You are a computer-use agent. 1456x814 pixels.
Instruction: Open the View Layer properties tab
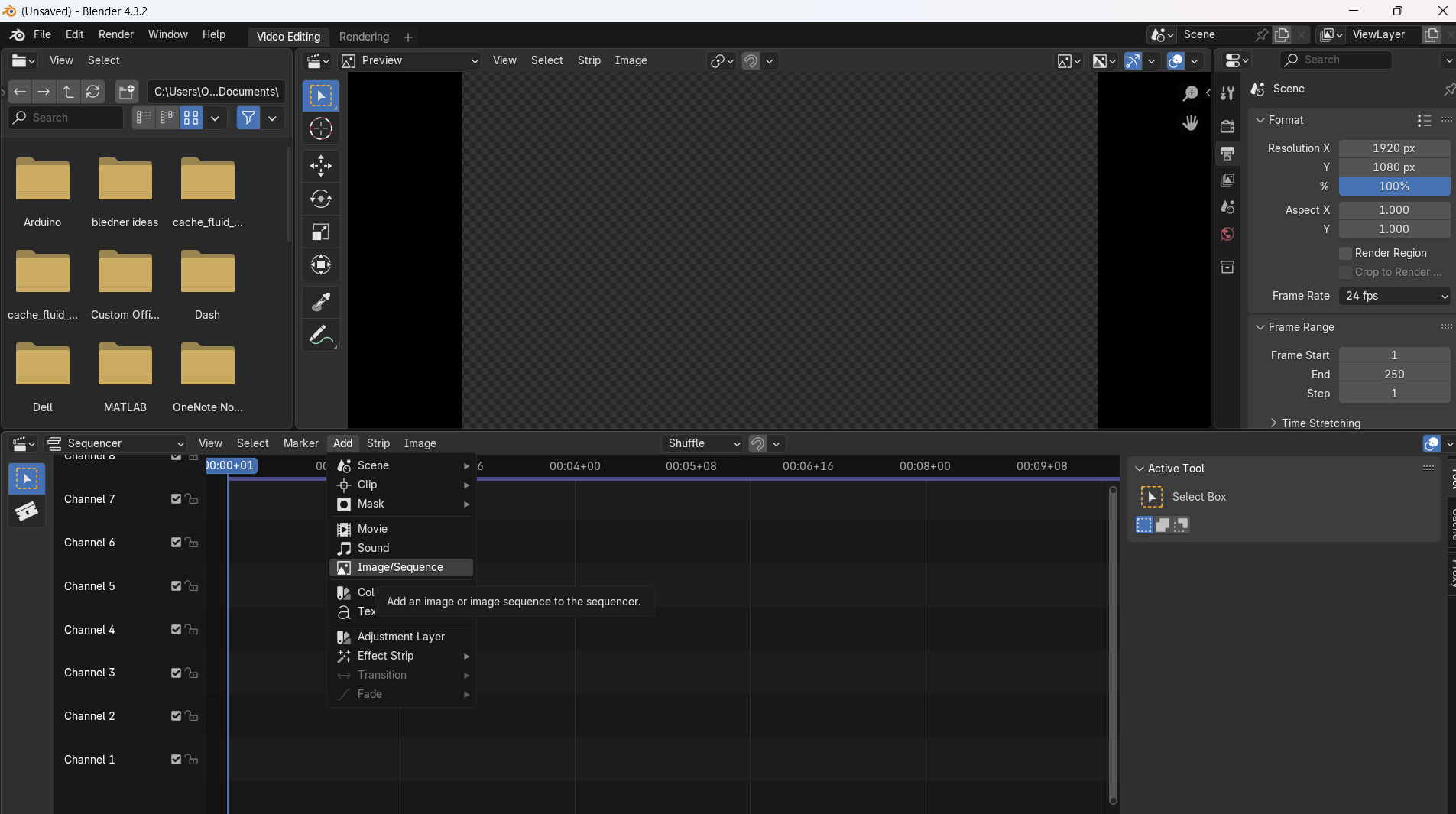pos(1227,180)
